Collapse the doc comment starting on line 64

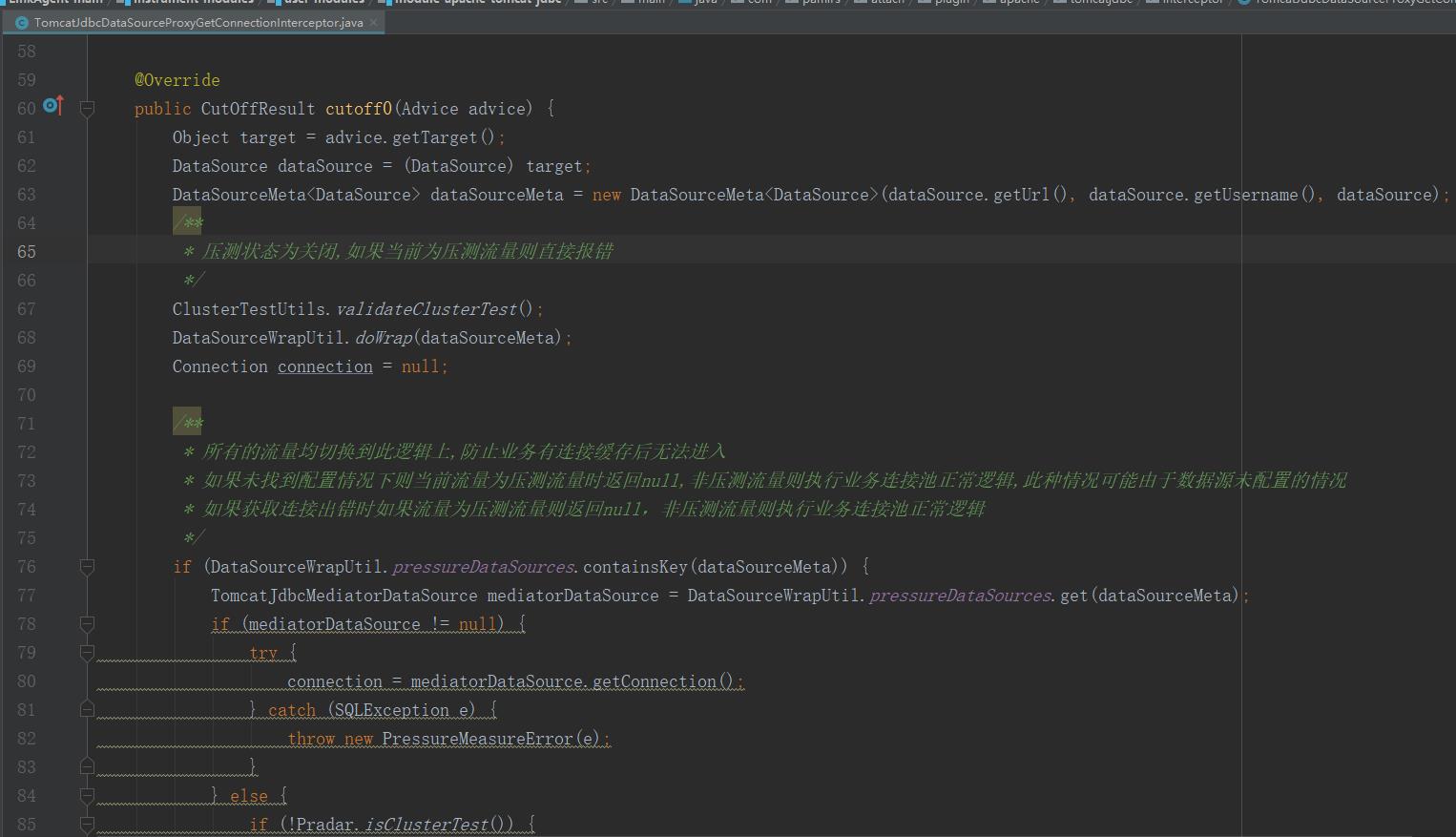[188, 223]
